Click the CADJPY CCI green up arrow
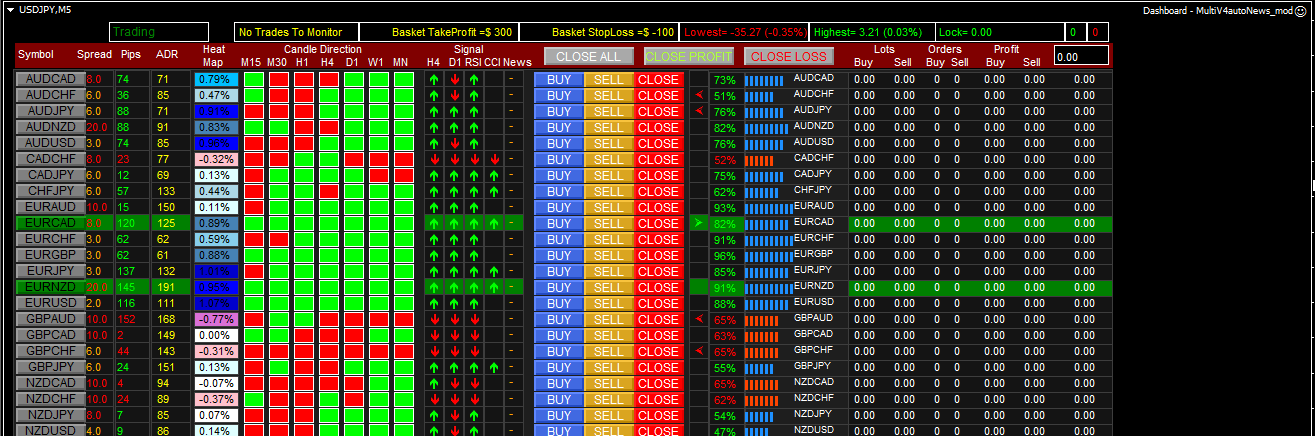The image size is (1315, 436). [x=494, y=175]
